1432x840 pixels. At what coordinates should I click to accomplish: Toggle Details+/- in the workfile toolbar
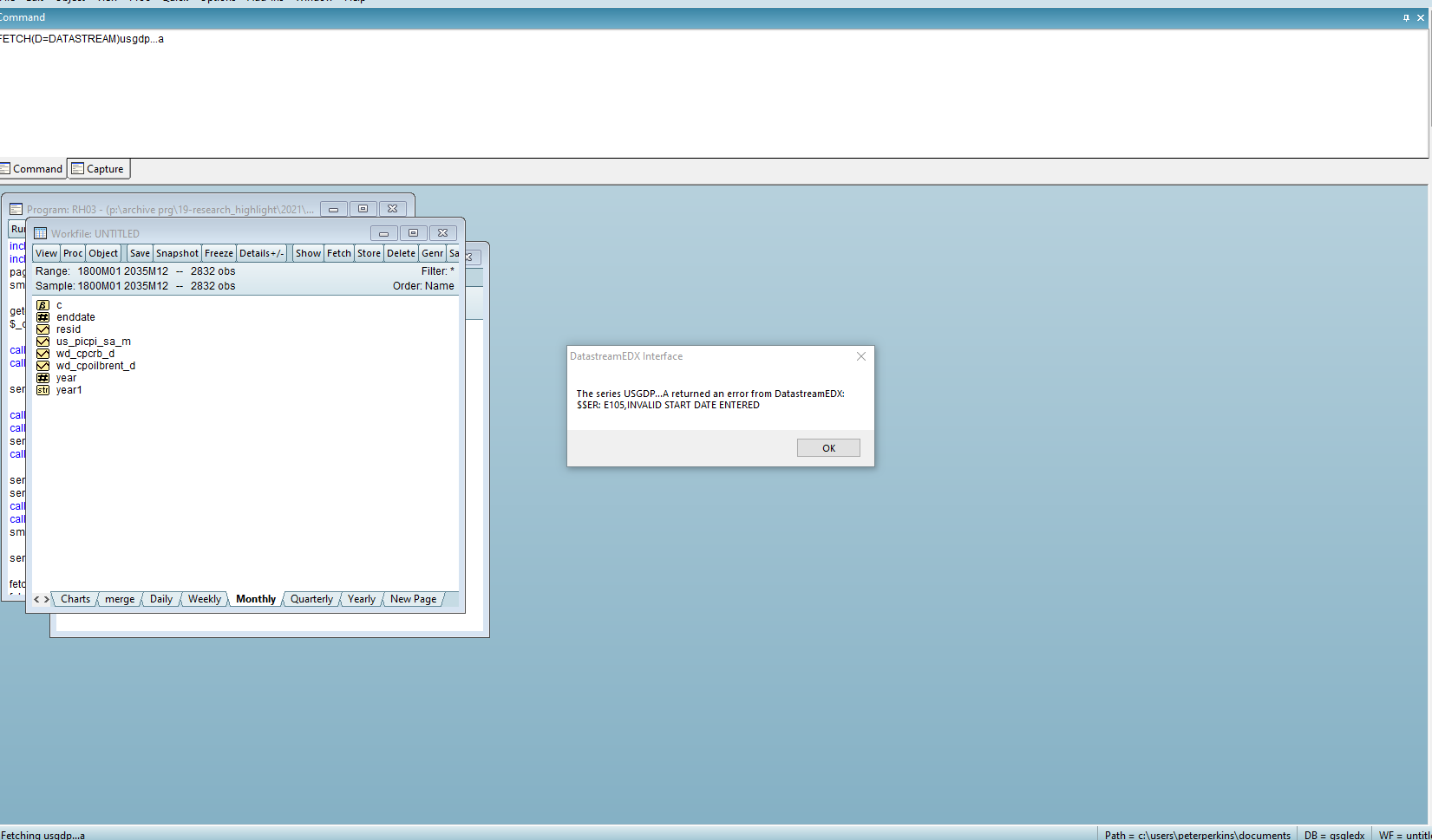pos(261,253)
